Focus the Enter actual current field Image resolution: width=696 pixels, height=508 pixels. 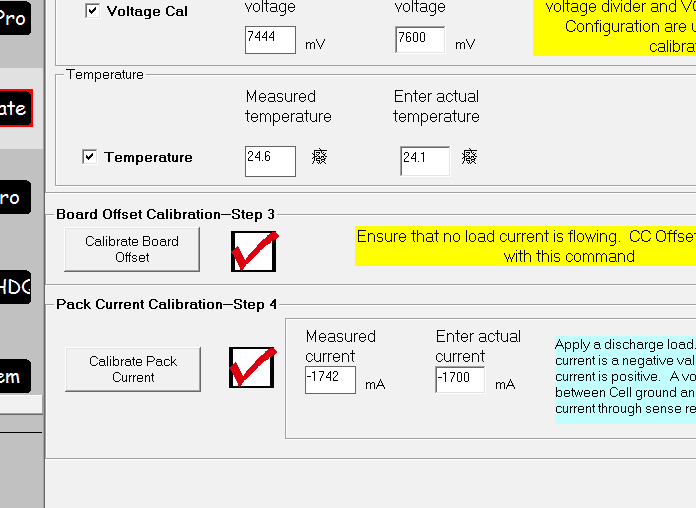(460, 380)
